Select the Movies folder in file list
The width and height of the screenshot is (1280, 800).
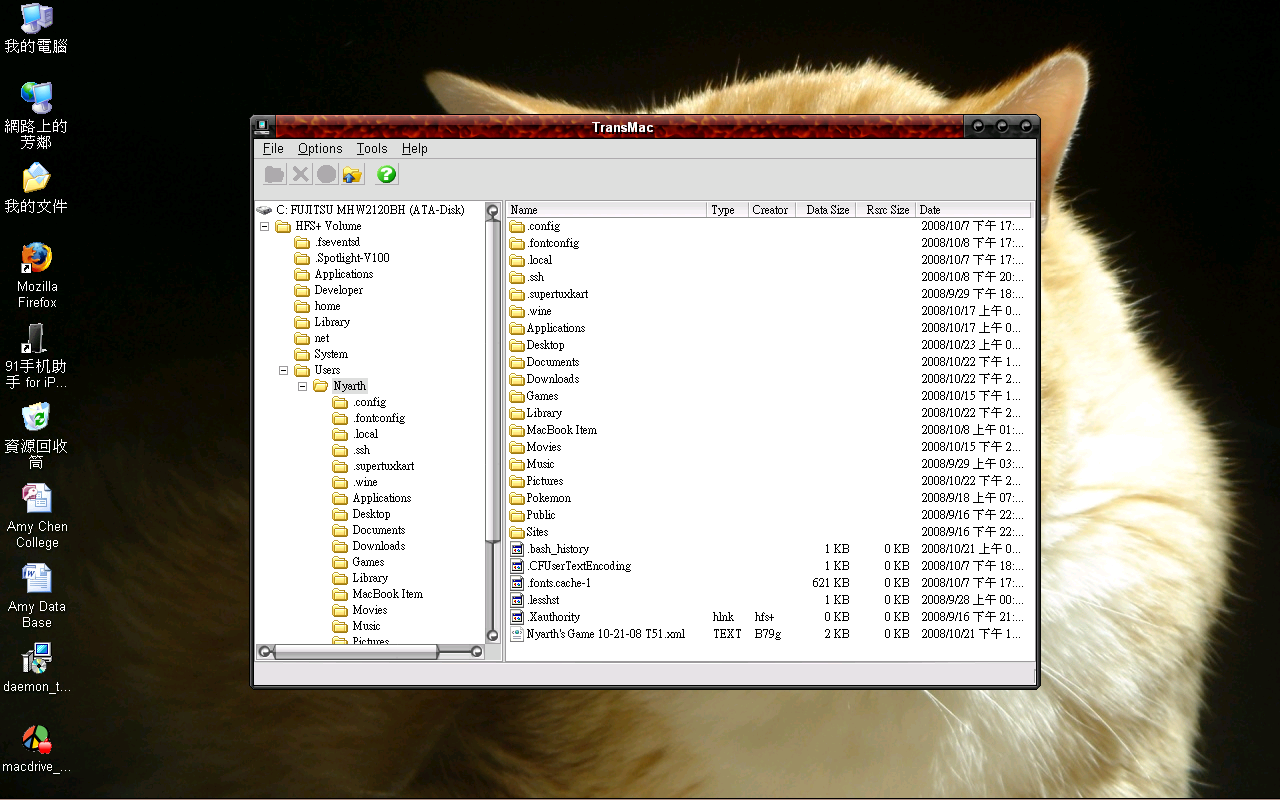544,447
